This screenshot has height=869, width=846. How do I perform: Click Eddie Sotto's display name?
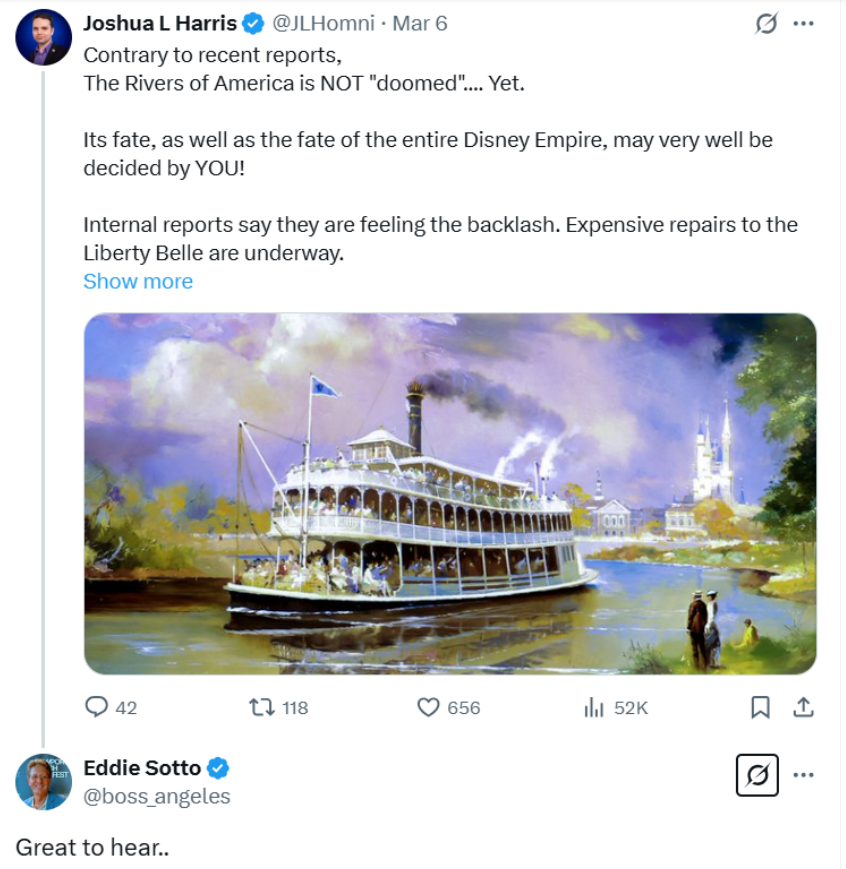142,768
